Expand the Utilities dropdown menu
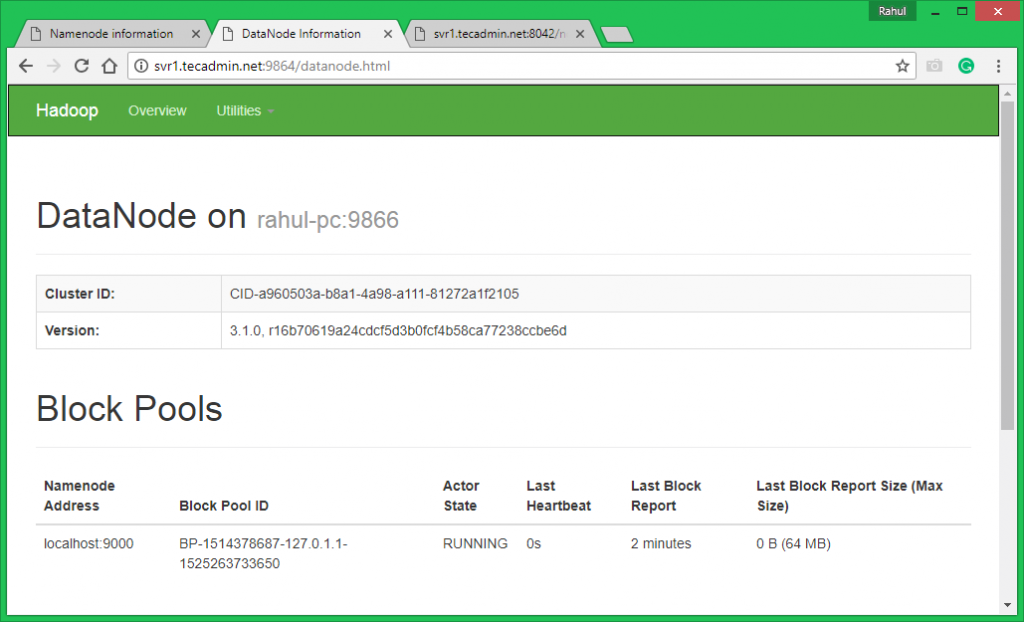The height and width of the screenshot is (622, 1024). pyautogui.click(x=245, y=111)
